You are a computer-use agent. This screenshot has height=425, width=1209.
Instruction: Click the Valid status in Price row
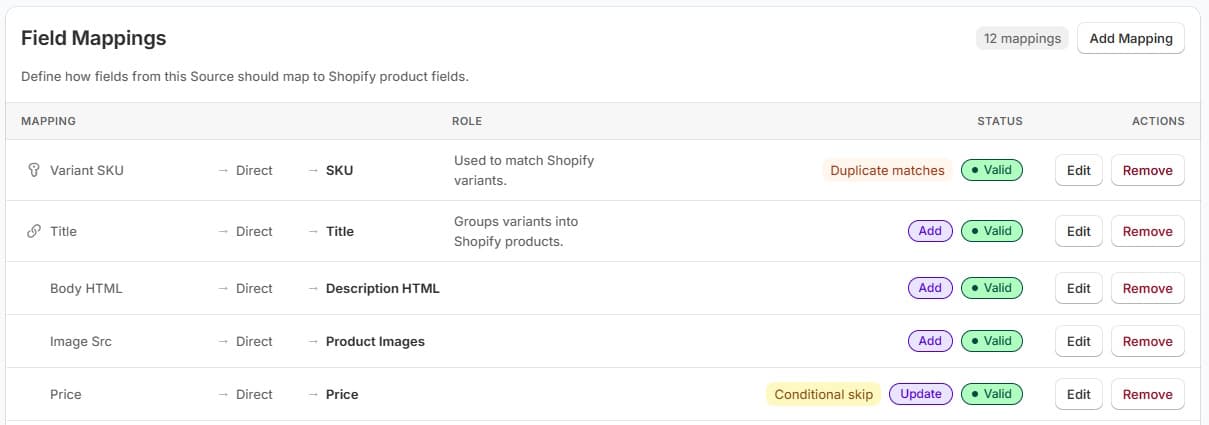[x=992, y=394]
